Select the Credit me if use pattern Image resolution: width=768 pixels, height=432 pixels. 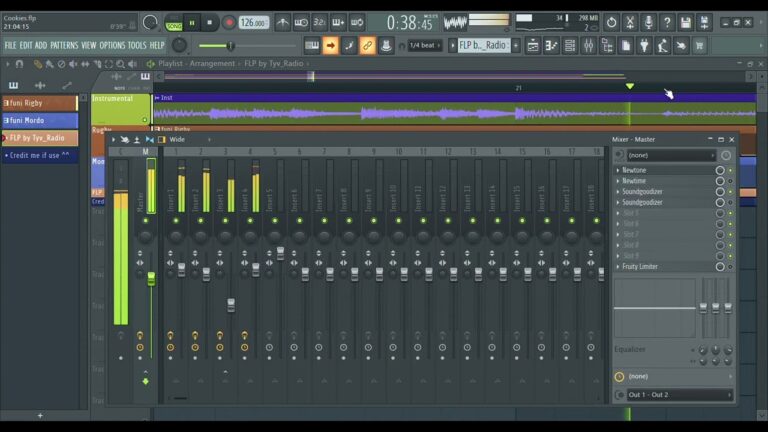pyautogui.click(x=39, y=155)
